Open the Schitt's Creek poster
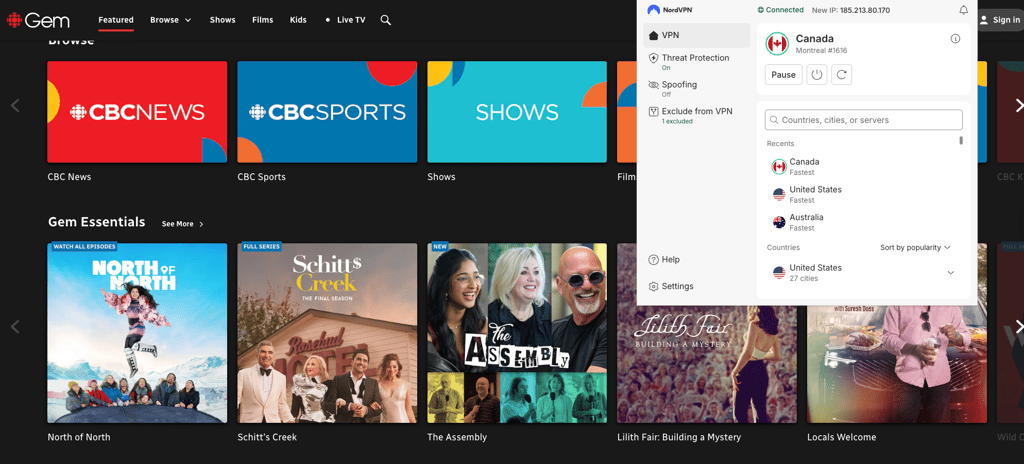This screenshot has width=1024, height=464. 327,333
